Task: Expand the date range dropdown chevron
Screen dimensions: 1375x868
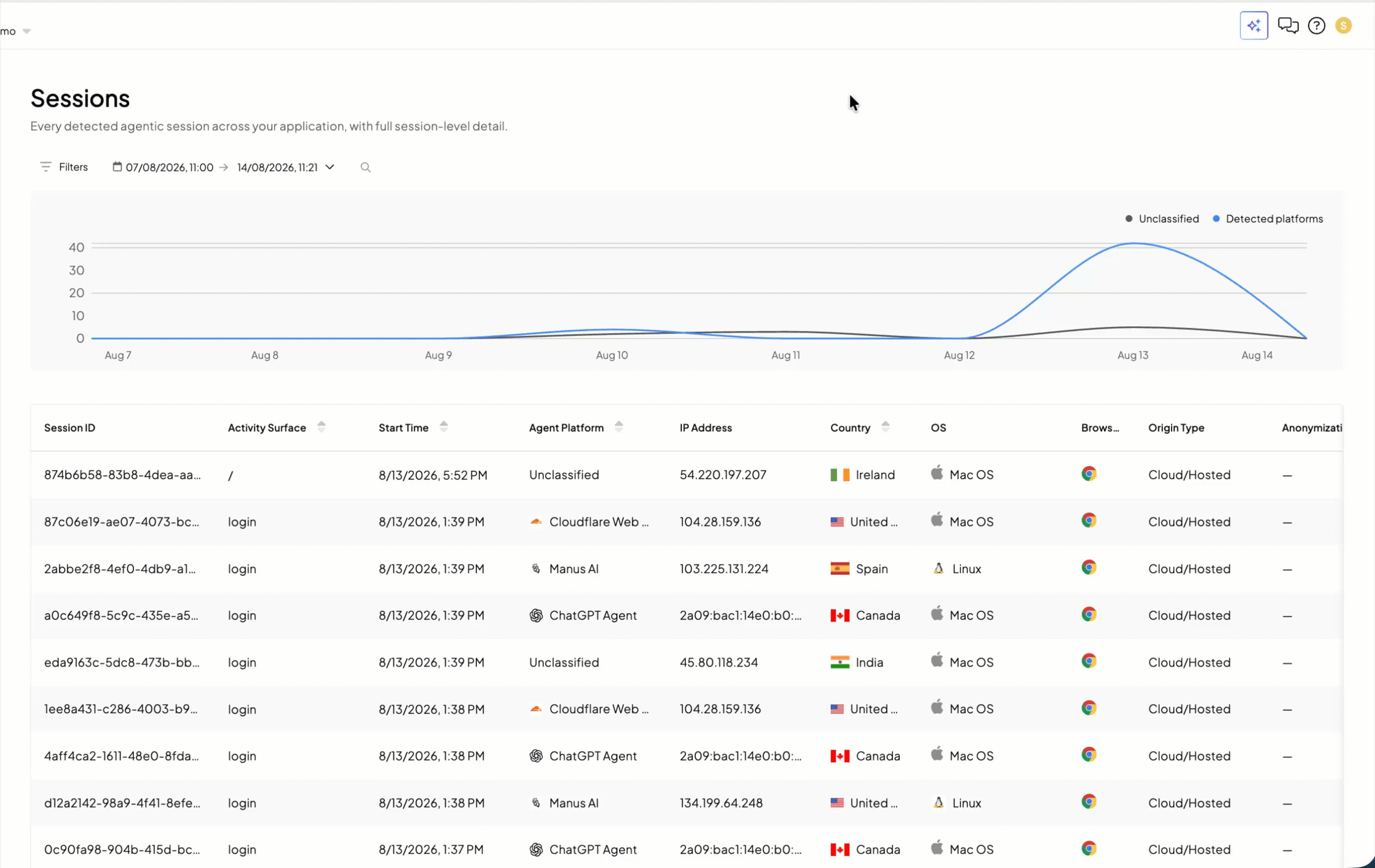Action: (x=329, y=167)
